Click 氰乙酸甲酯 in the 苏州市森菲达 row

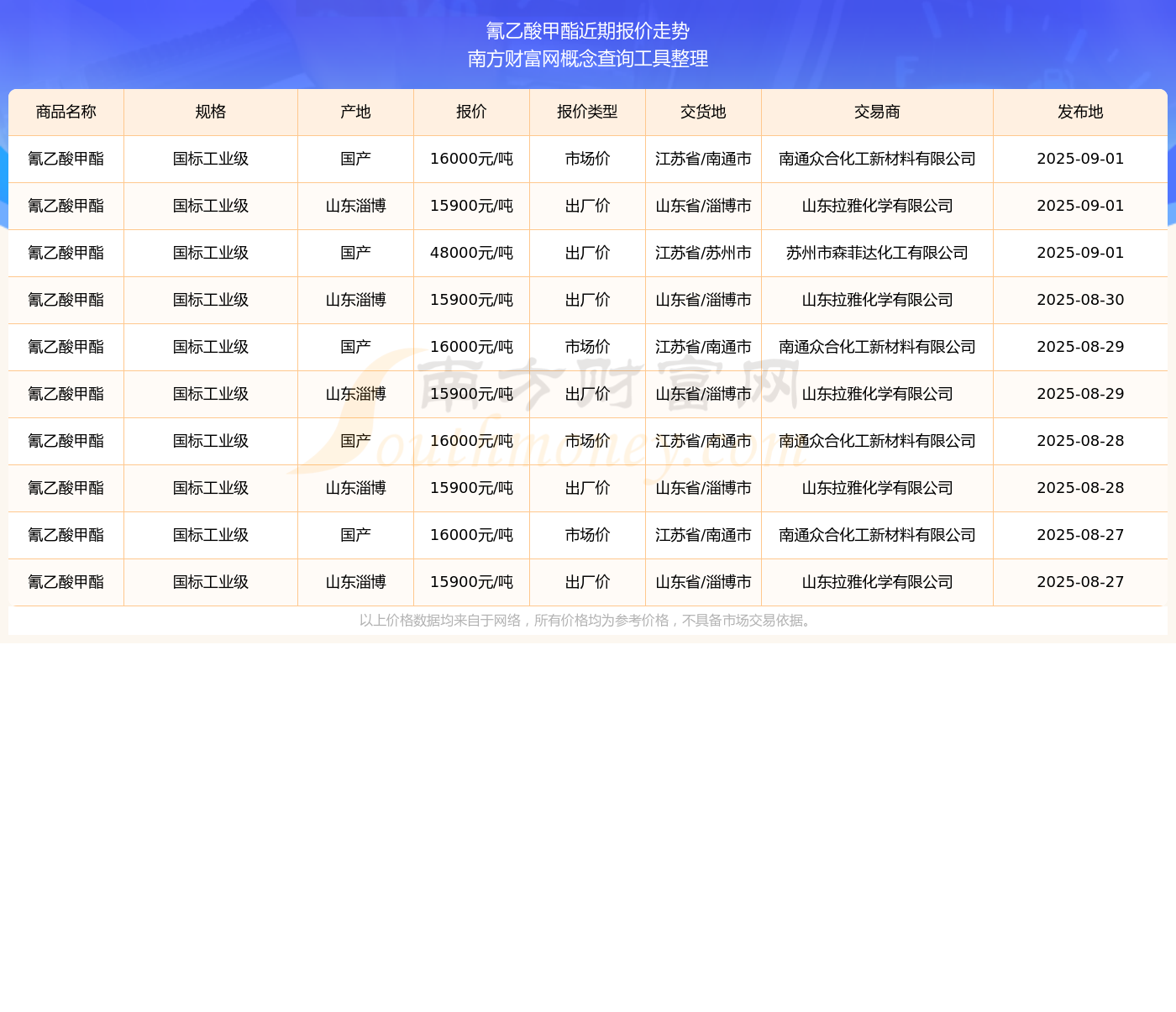[x=66, y=253]
